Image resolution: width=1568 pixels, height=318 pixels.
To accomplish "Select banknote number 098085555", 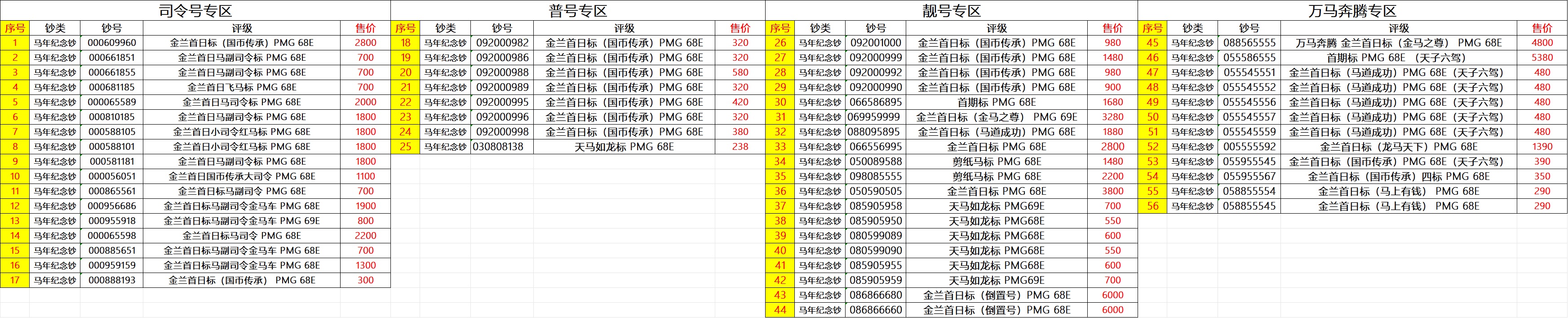I will point(875,177).
